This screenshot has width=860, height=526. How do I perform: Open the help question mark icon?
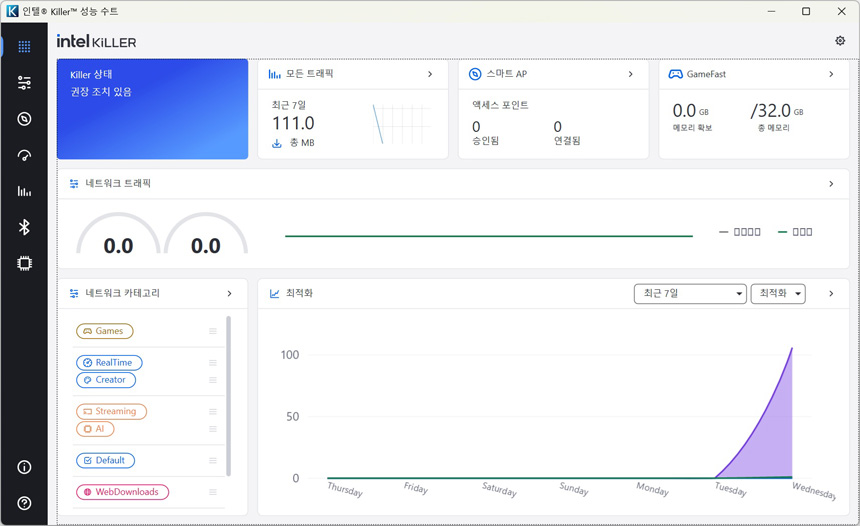[x=24, y=503]
